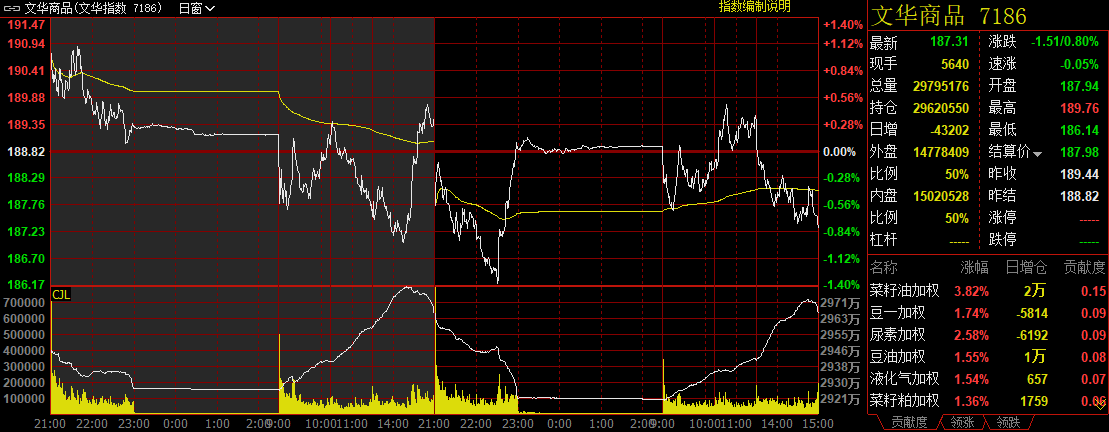Click the volume axis label 700000
Image resolution: width=1109 pixels, height=432 pixels.
point(25,302)
